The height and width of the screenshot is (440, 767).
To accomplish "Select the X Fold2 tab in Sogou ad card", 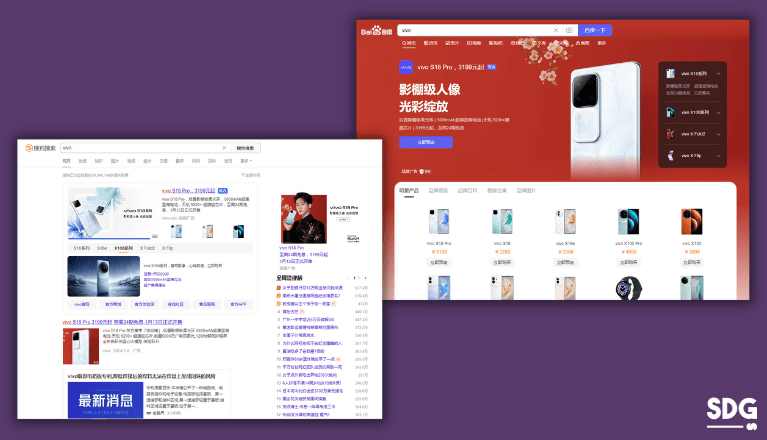I will coord(147,248).
